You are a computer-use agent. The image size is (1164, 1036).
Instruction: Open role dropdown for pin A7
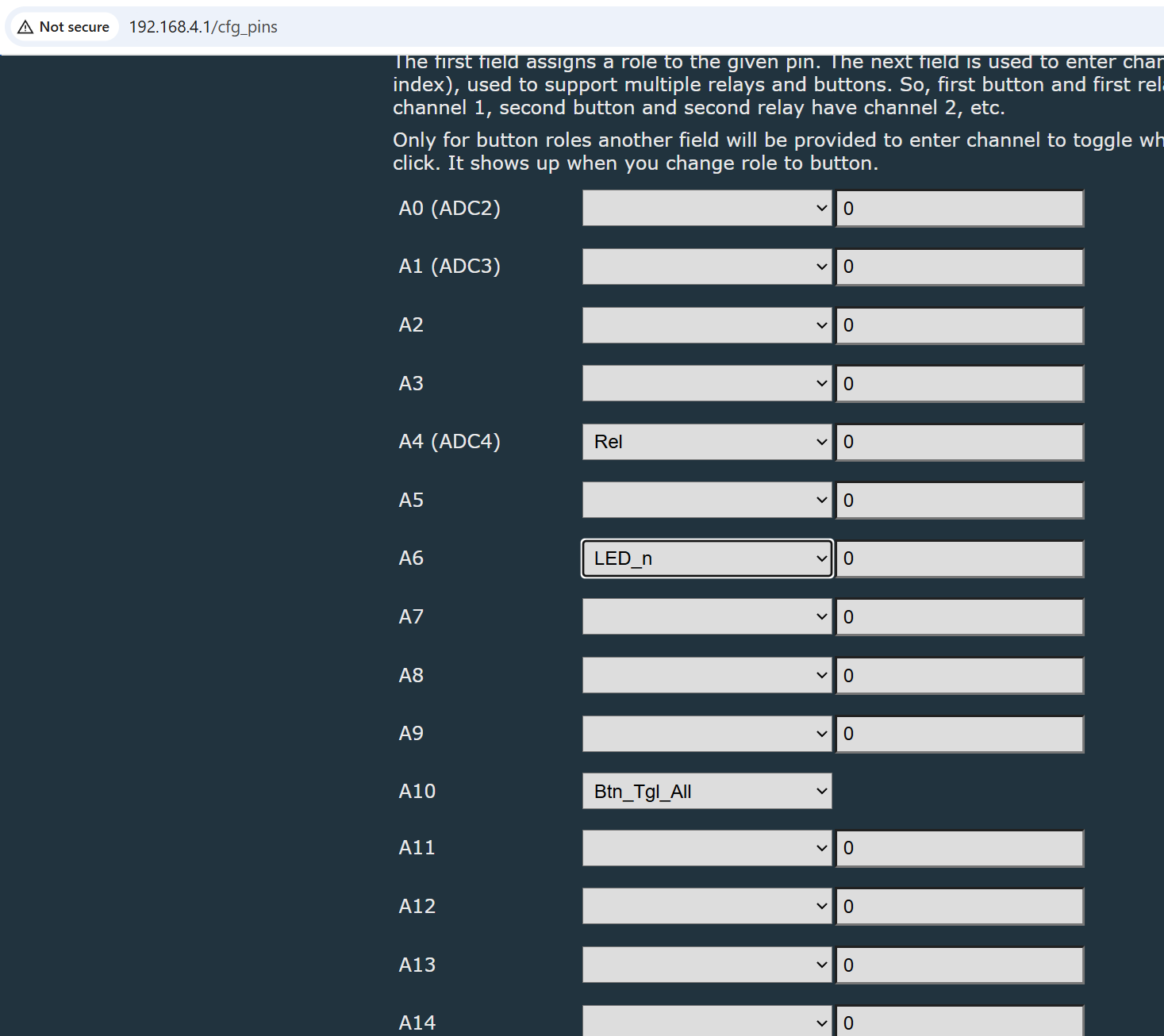707,617
